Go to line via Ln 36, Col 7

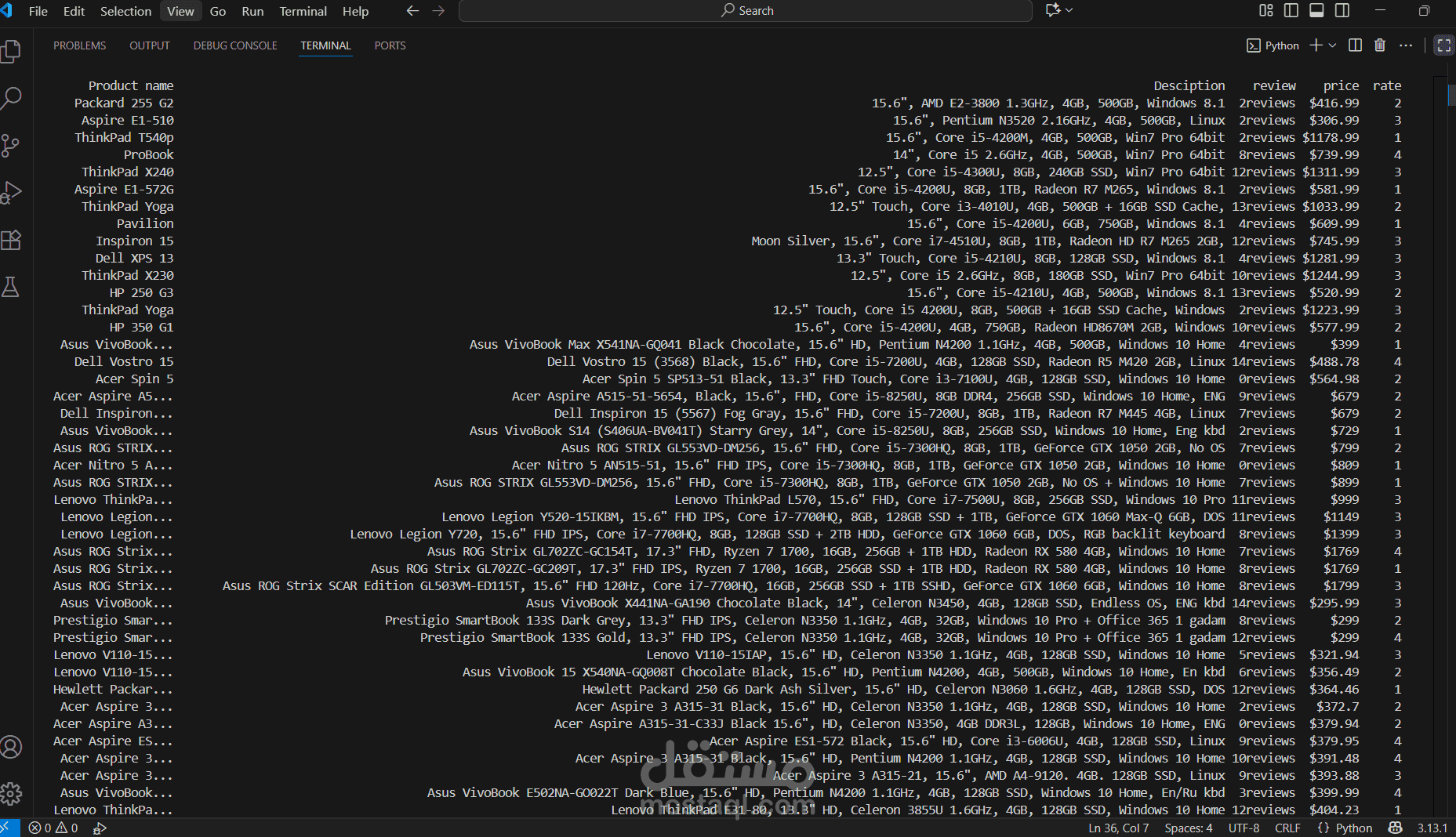coord(1118,828)
